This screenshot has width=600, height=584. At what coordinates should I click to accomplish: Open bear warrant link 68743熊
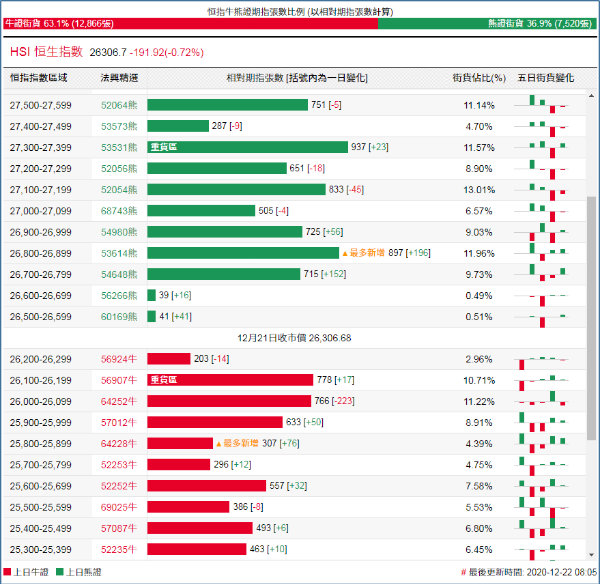click(119, 211)
